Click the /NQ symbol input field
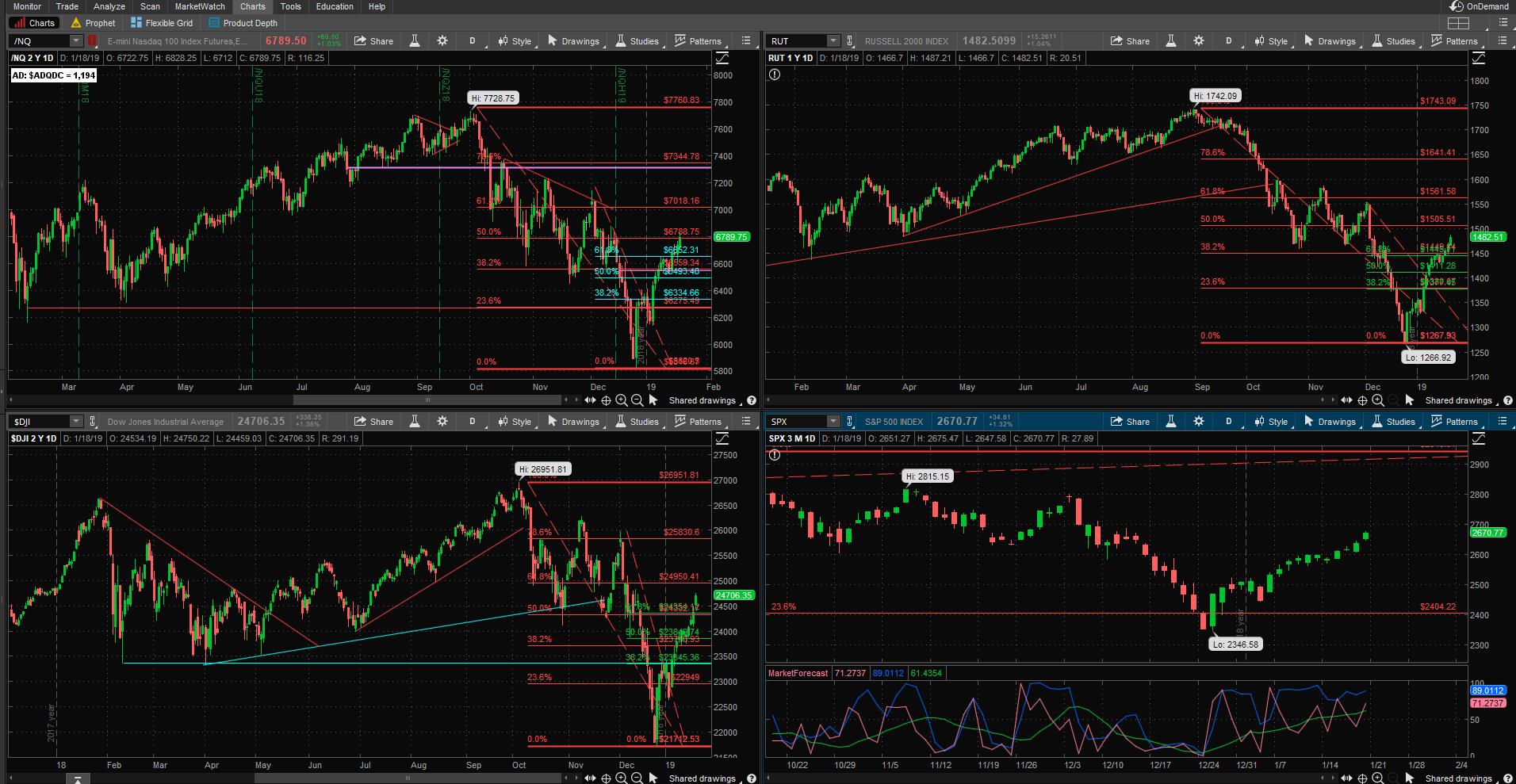This screenshot has height=784, width=1516. [x=40, y=41]
